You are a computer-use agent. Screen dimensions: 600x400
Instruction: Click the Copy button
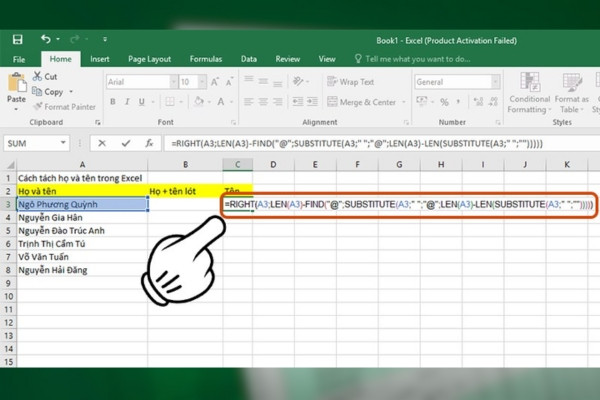tap(49, 92)
